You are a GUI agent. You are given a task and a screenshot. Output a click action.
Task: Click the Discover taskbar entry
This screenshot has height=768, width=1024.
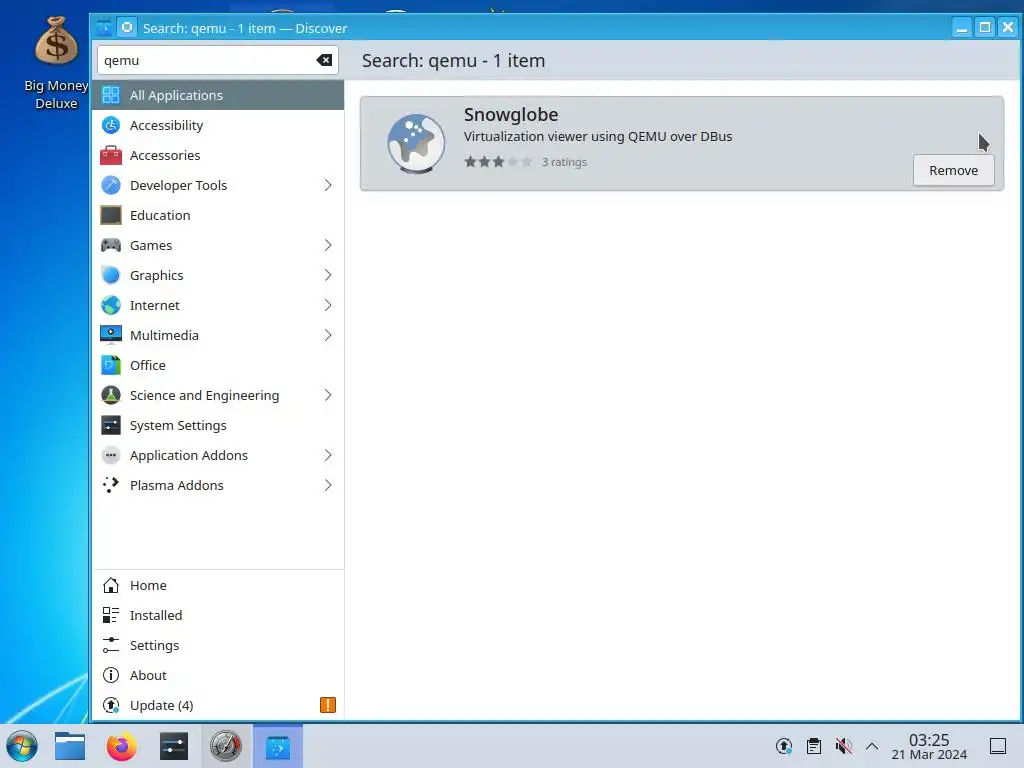(x=278, y=746)
